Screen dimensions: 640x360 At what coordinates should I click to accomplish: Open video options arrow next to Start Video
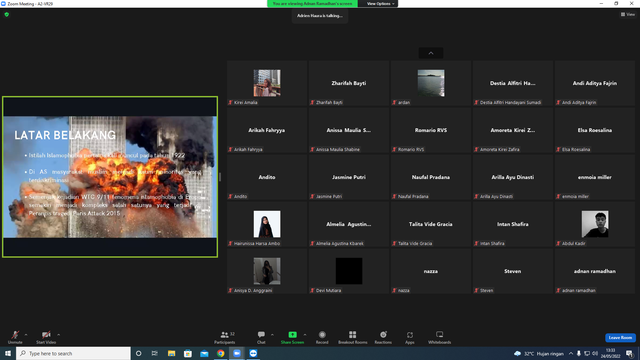[59, 335]
